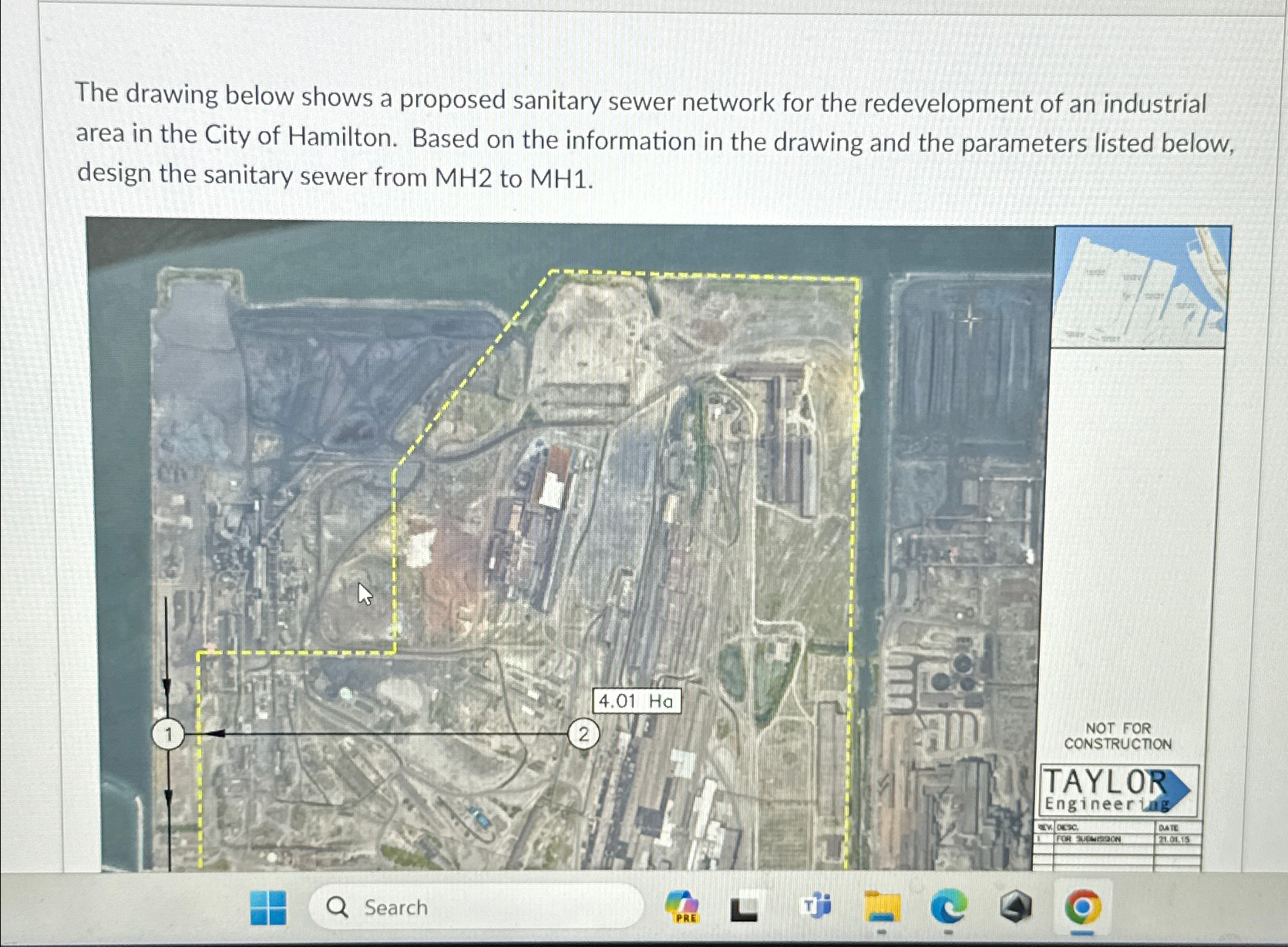Select manhole marker 1 on the drawing
This screenshot has height=947, width=1288.
point(168,735)
